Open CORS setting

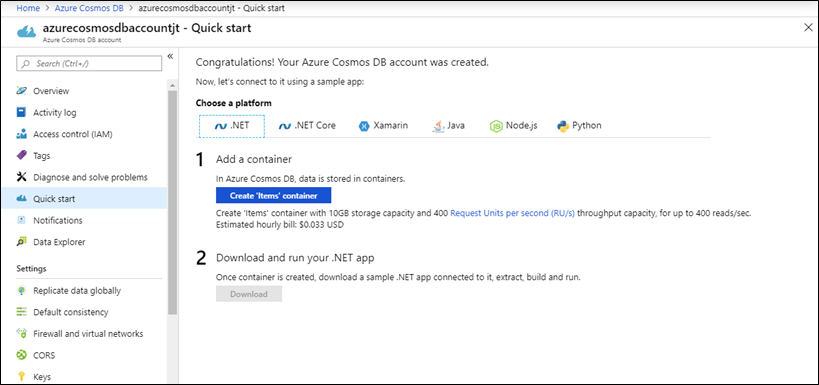point(84,355)
